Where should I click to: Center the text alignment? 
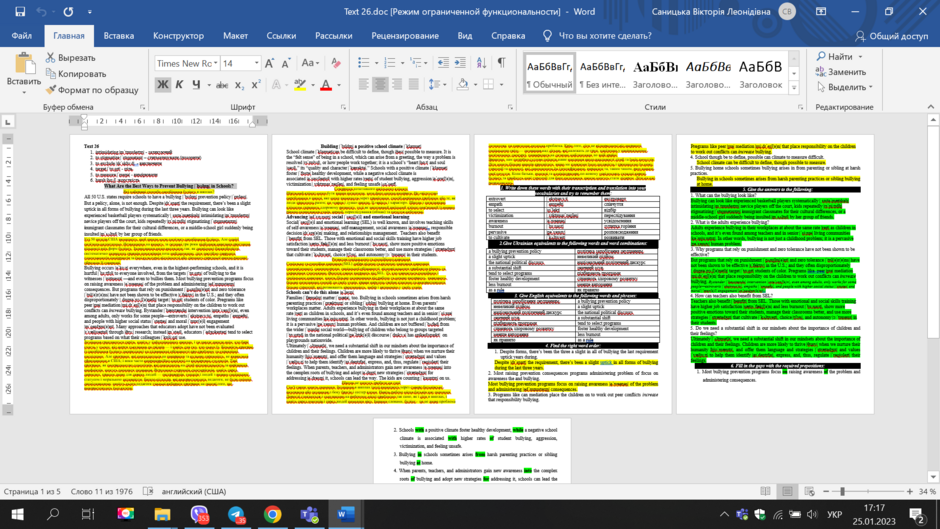click(x=380, y=85)
